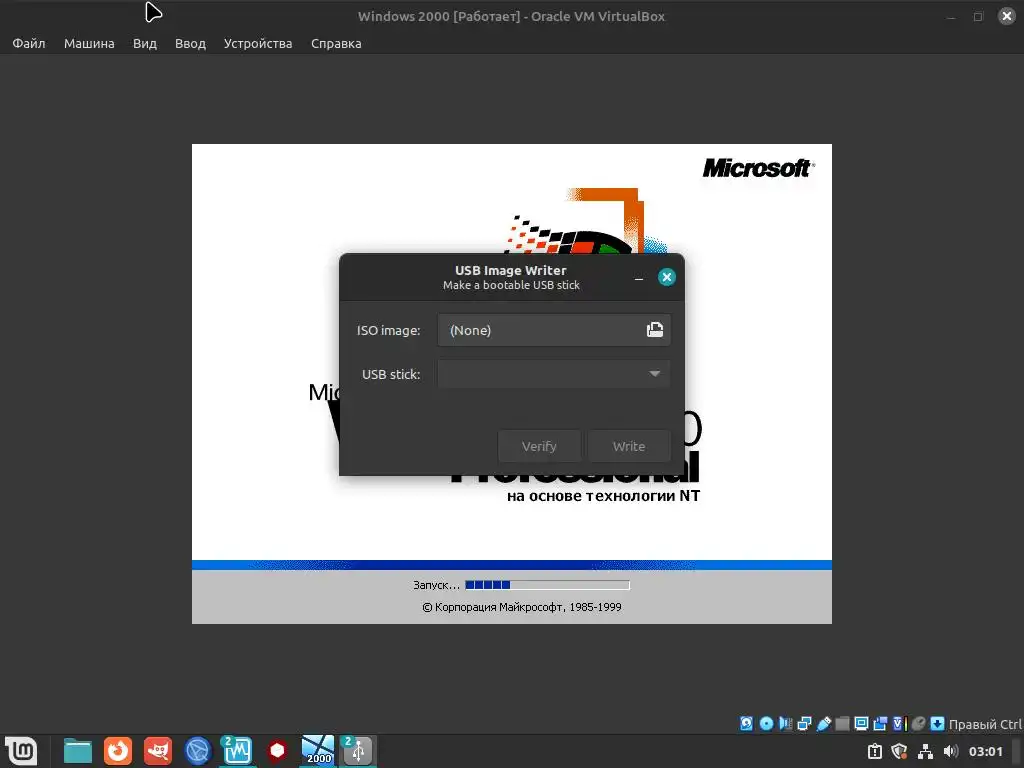Click the USB devices icon in VirtualBox status bar
1024x768 pixels.
[x=824, y=723]
